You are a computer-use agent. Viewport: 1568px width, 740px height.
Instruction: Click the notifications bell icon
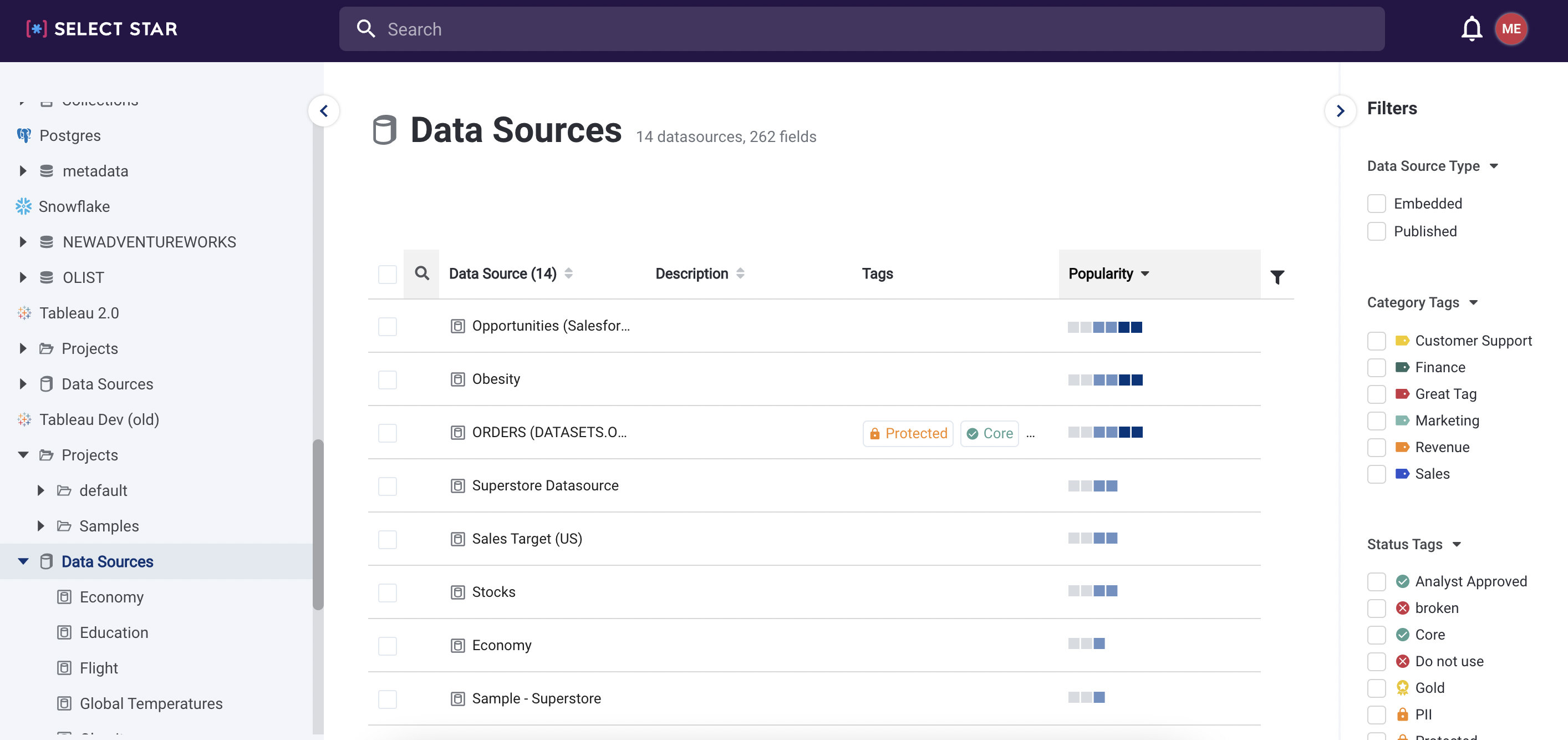coord(1471,29)
